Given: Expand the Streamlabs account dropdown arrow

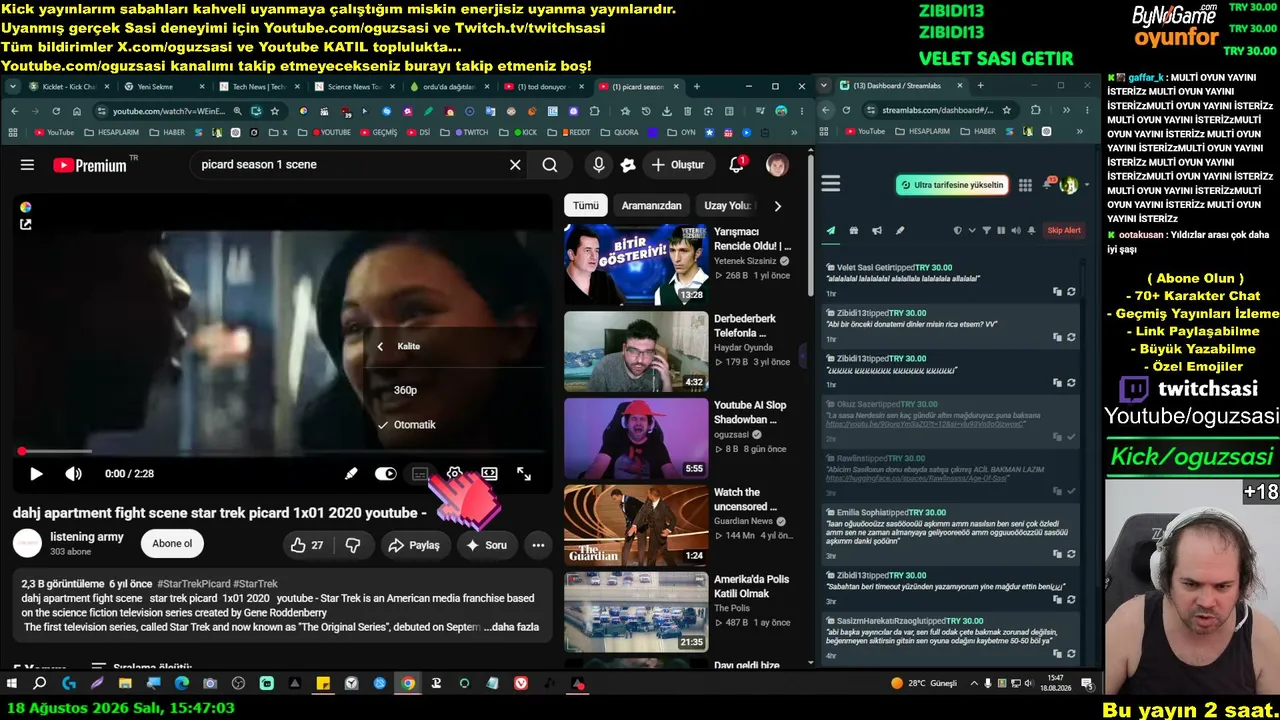Looking at the screenshot, I should [1086, 185].
